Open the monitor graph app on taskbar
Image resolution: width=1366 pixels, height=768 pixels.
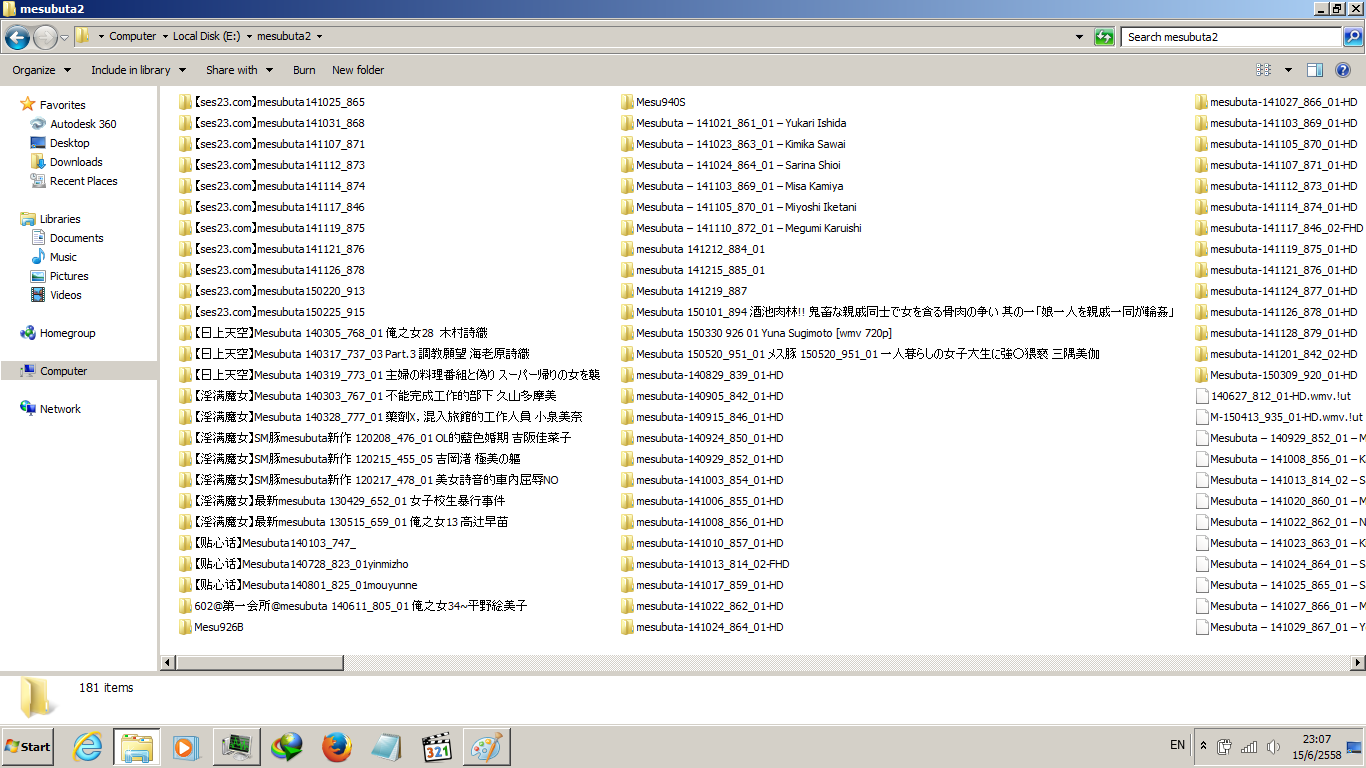coord(237,747)
